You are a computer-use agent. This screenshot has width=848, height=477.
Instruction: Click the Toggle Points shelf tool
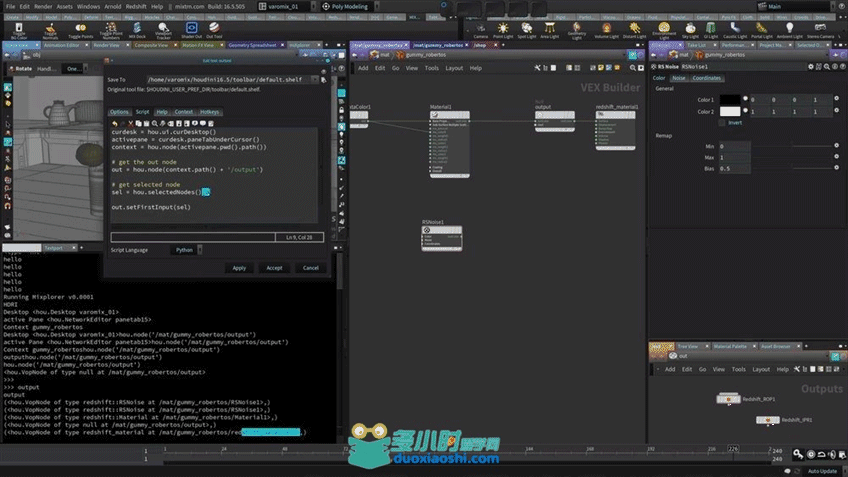(x=81, y=31)
